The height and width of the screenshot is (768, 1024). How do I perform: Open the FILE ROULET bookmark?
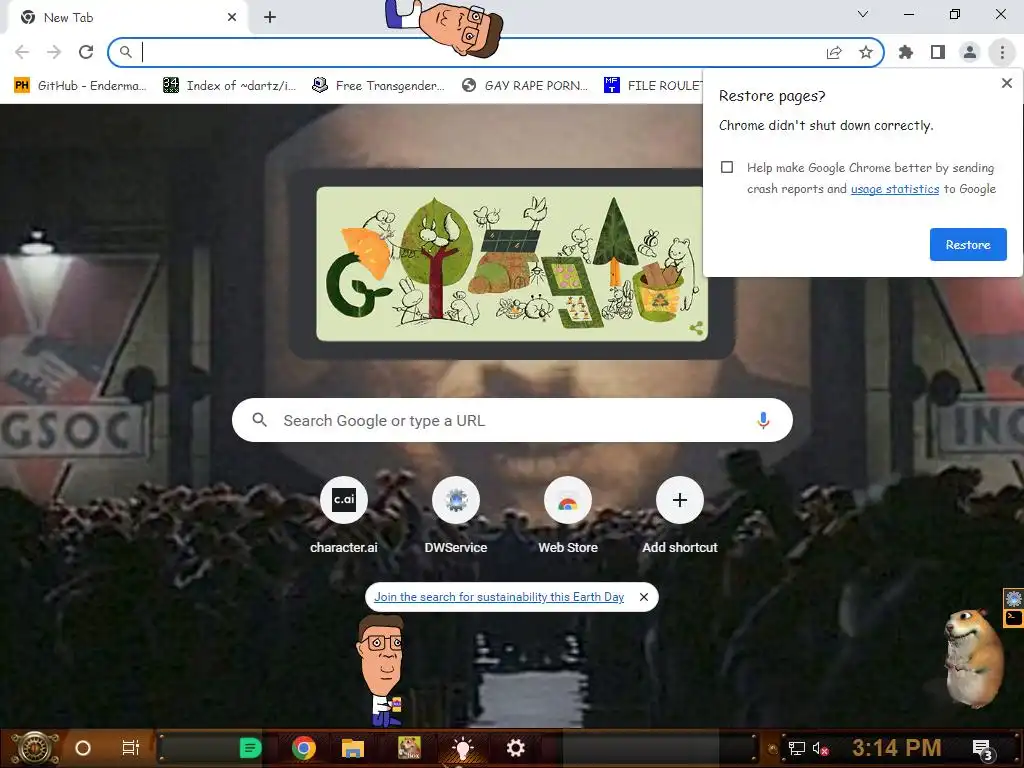(653, 86)
